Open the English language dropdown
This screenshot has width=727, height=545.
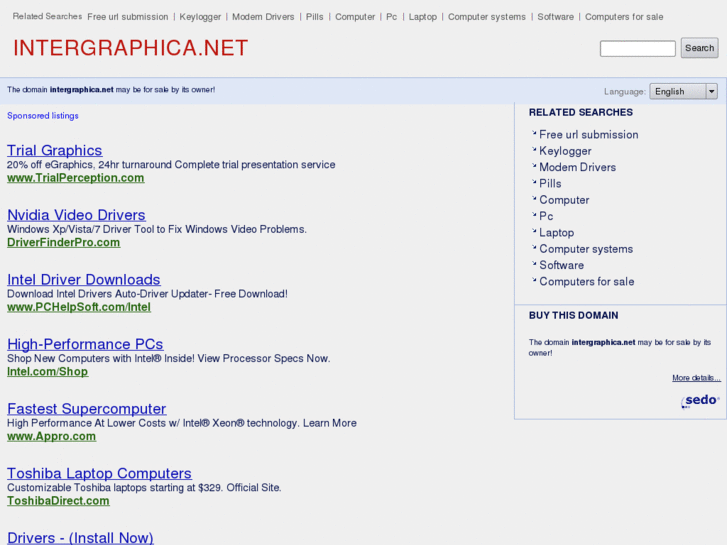683,91
